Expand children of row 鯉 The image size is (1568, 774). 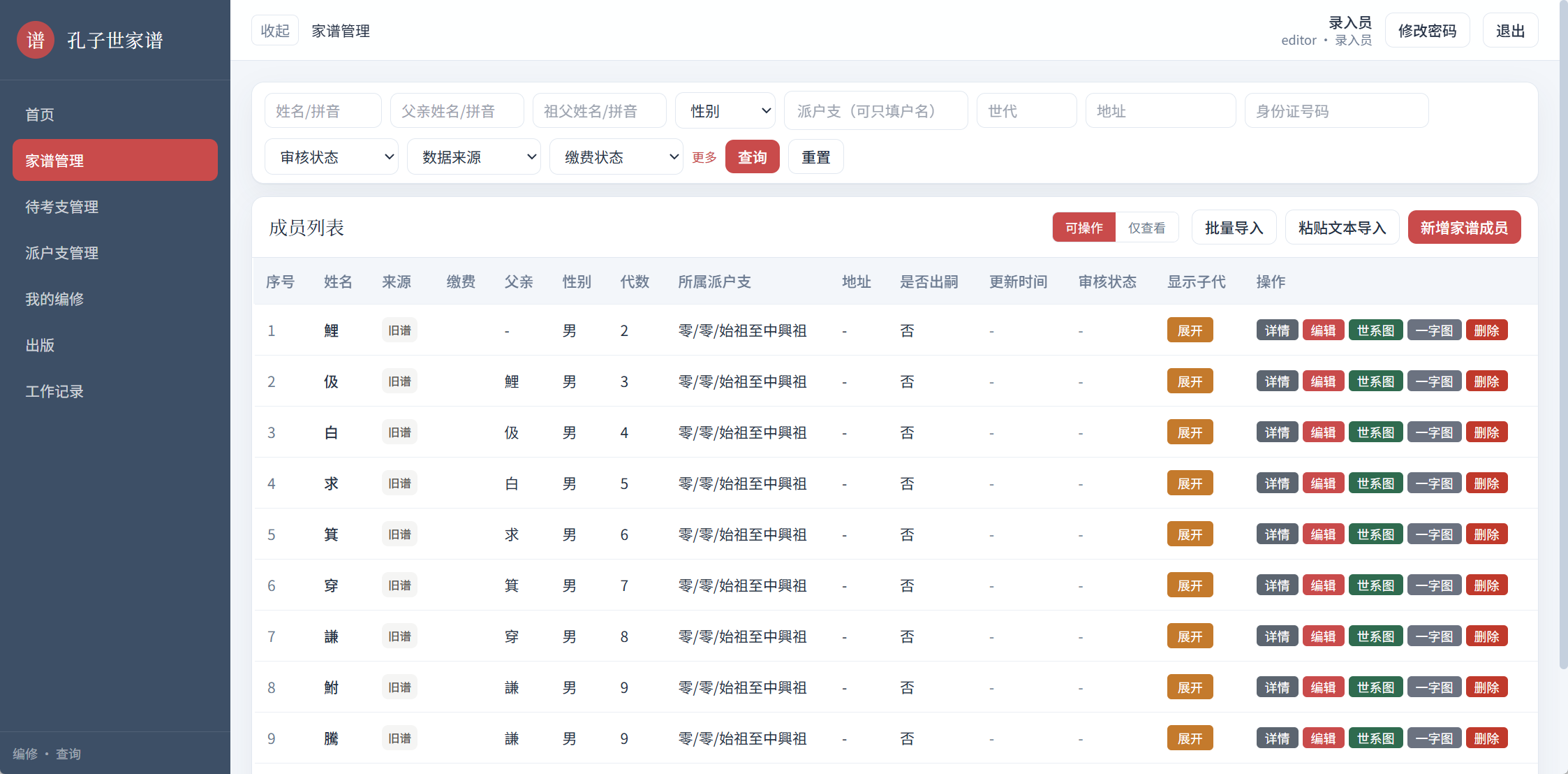click(1190, 330)
